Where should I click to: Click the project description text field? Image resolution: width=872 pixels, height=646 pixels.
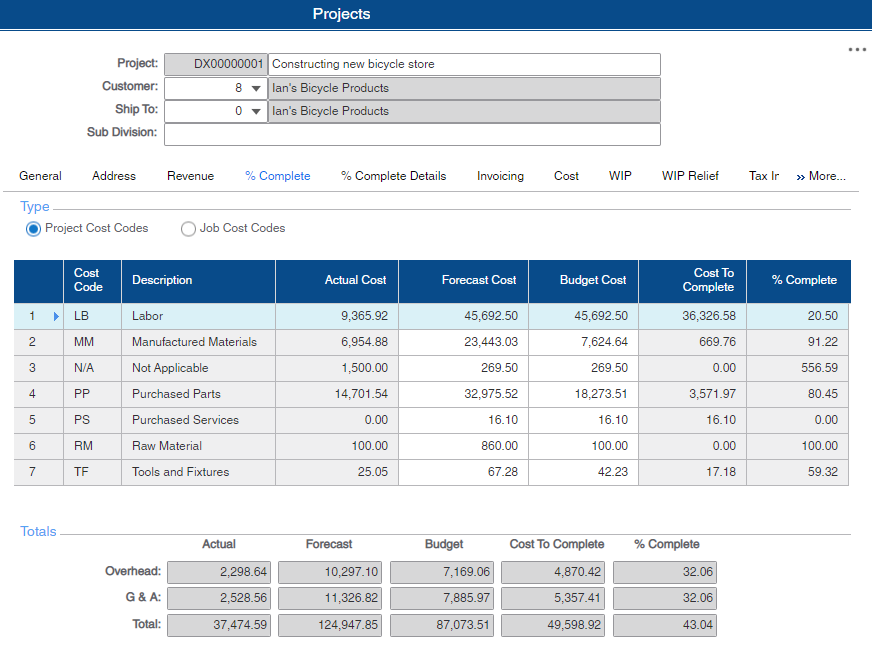point(464,64)
